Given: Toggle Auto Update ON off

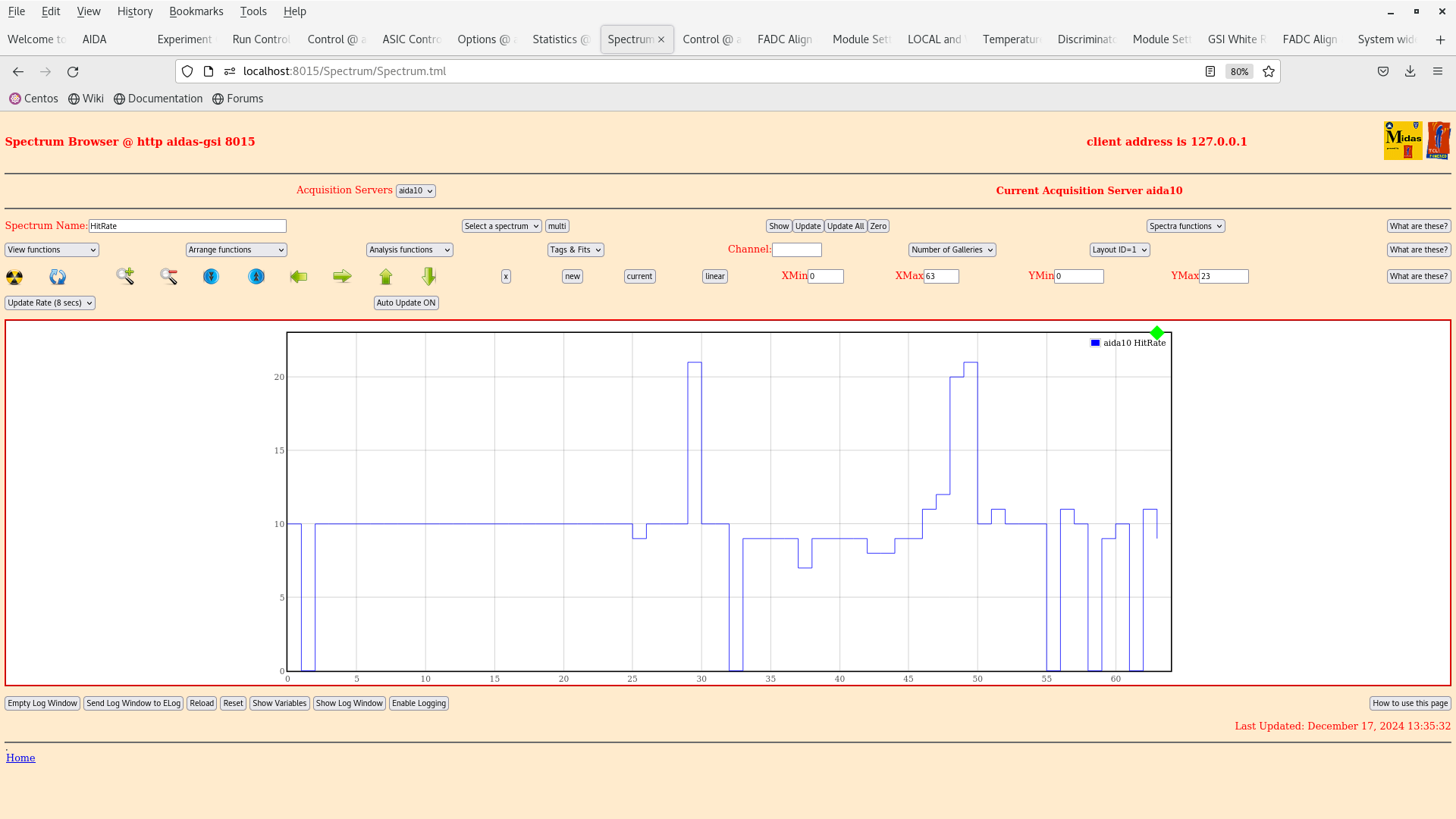Looking at the screenshot, I should tap(406, 303).
